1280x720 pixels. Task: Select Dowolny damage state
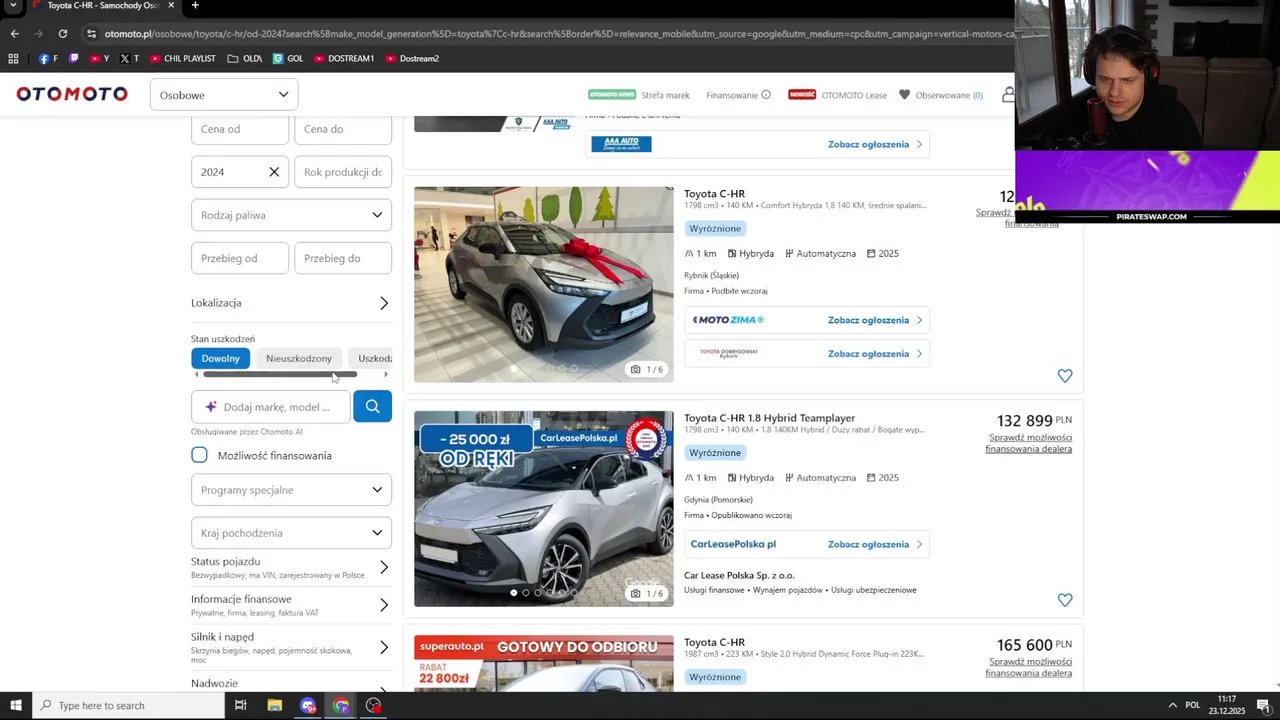coord(220,358)
